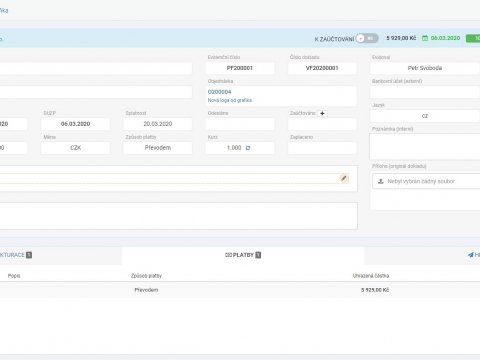Image resolution: width=480 pixels, height=360 pixels.
Task: Click the large empty text area above the tabs
Action: 179,216
